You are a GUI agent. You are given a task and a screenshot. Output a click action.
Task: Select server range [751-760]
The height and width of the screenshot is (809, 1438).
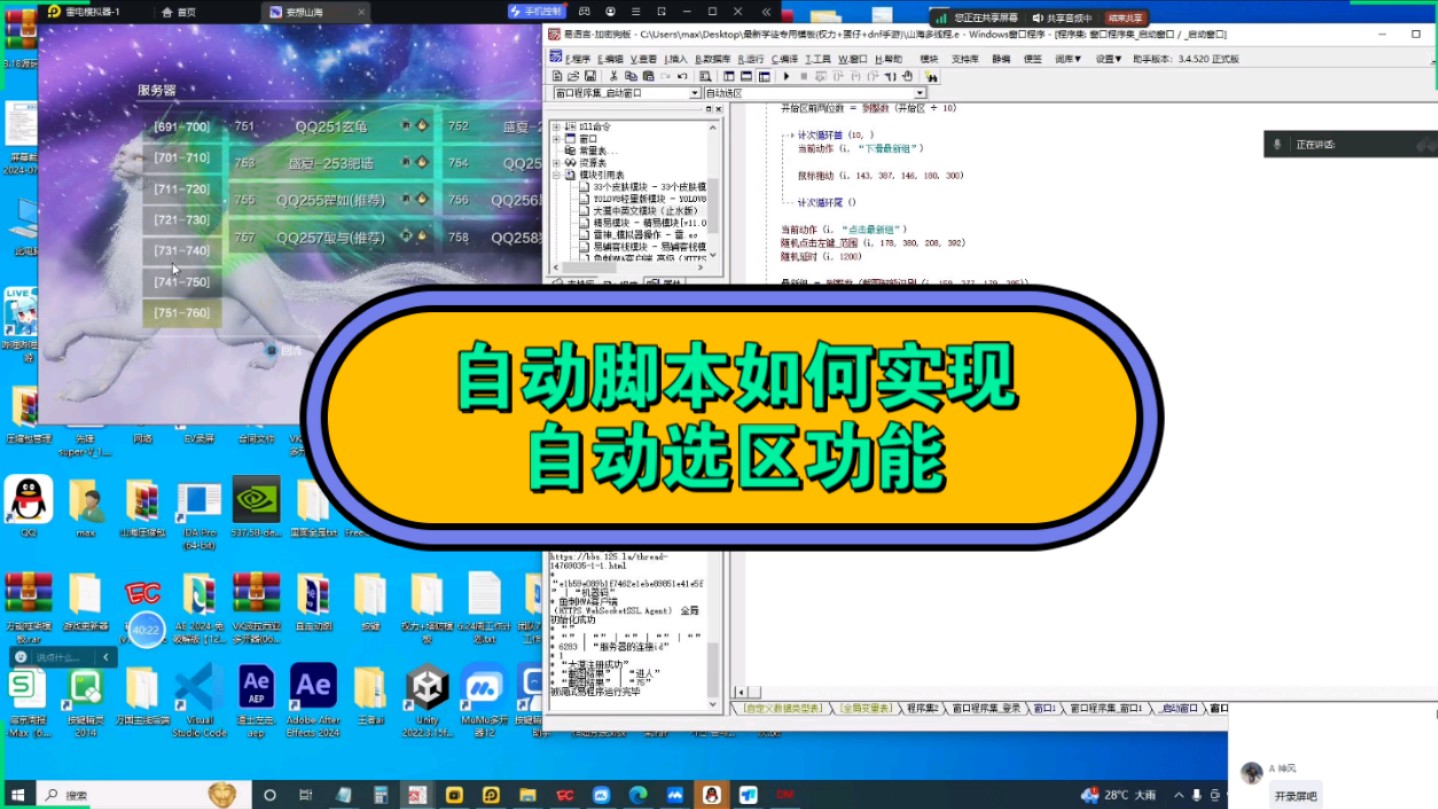181,313
